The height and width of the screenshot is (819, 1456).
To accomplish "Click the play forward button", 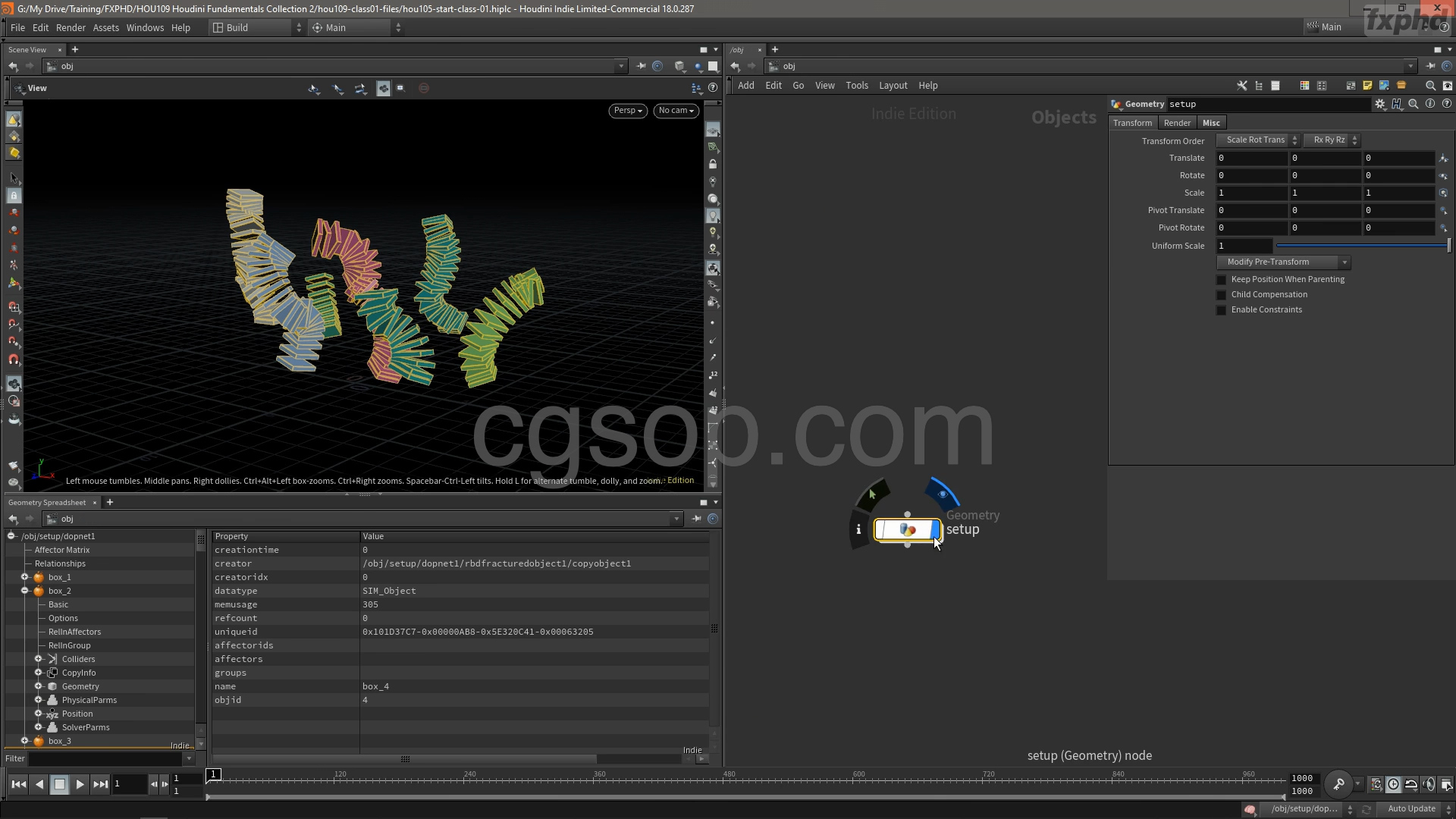I will pos(80,785).
